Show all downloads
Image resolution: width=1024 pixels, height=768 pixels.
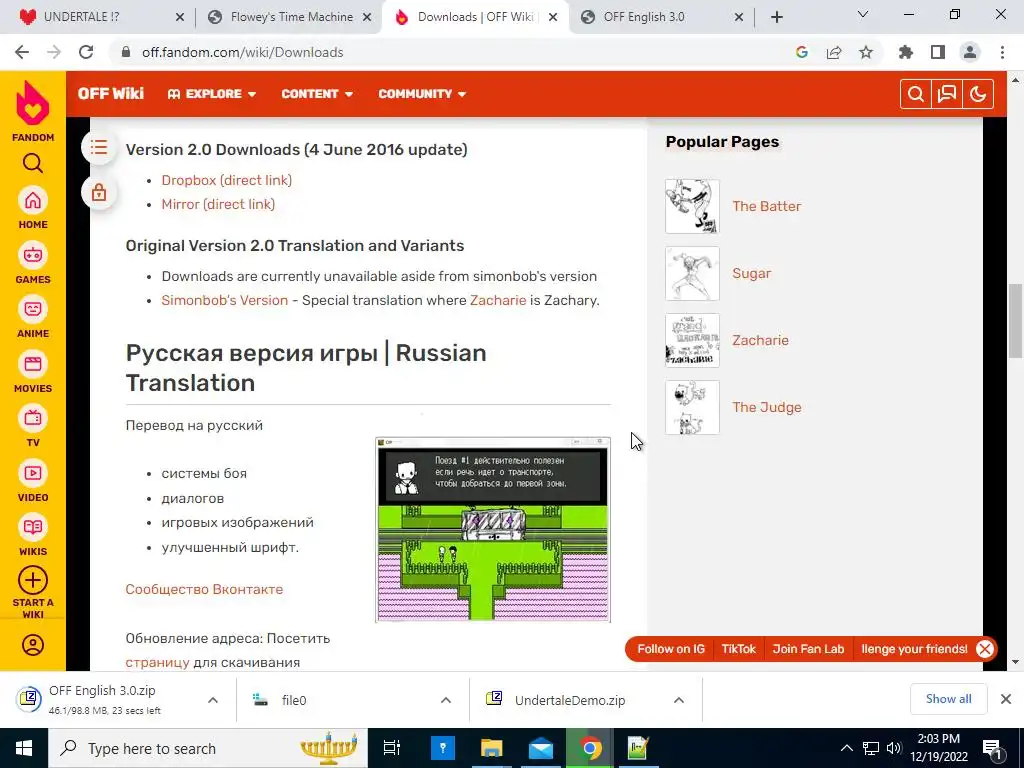(x=948, y=699)
